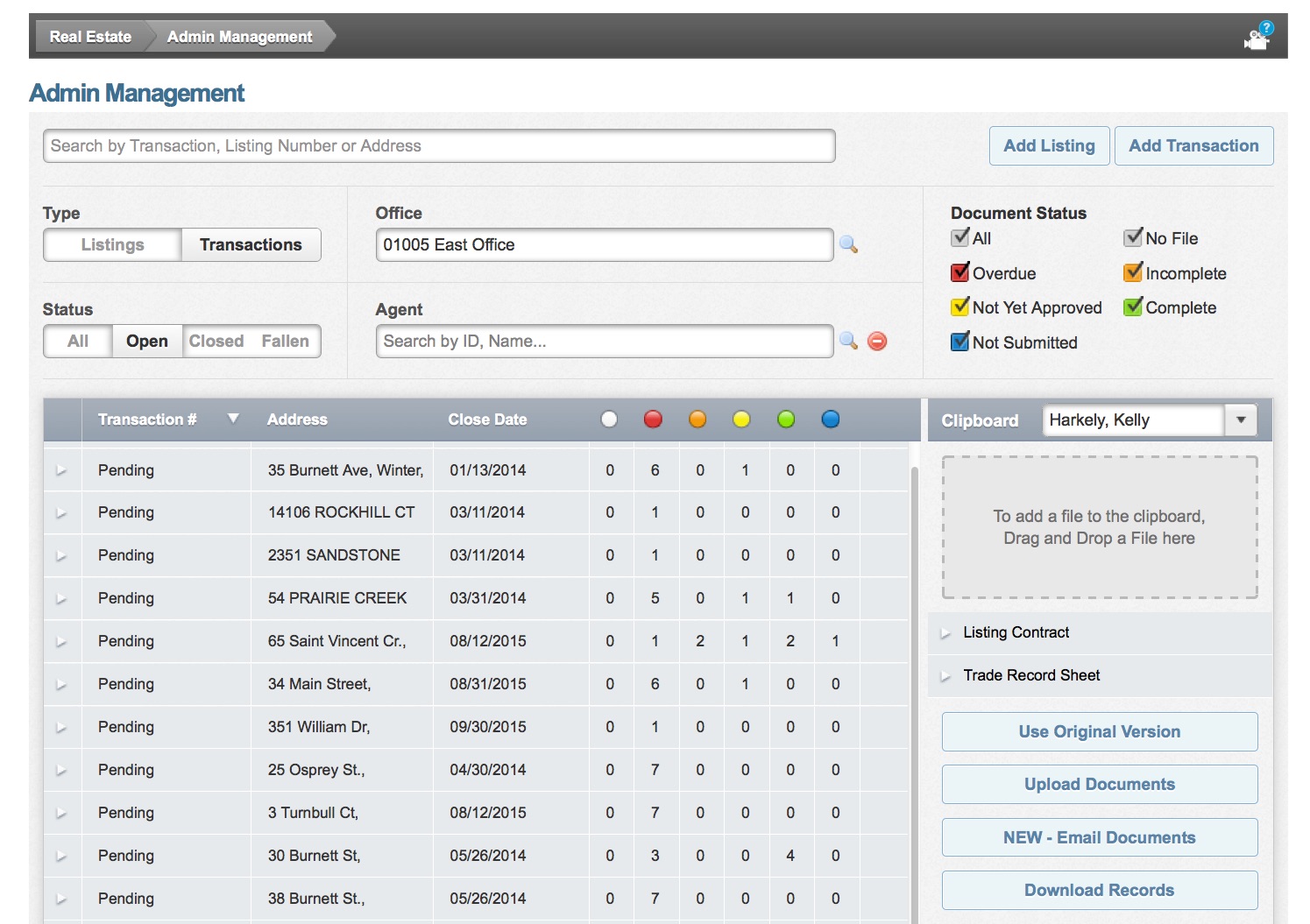Disable the Complete document status checkbox
Image resolution: width=1310 pixels, height=924 pixels.
(1132, 307)
